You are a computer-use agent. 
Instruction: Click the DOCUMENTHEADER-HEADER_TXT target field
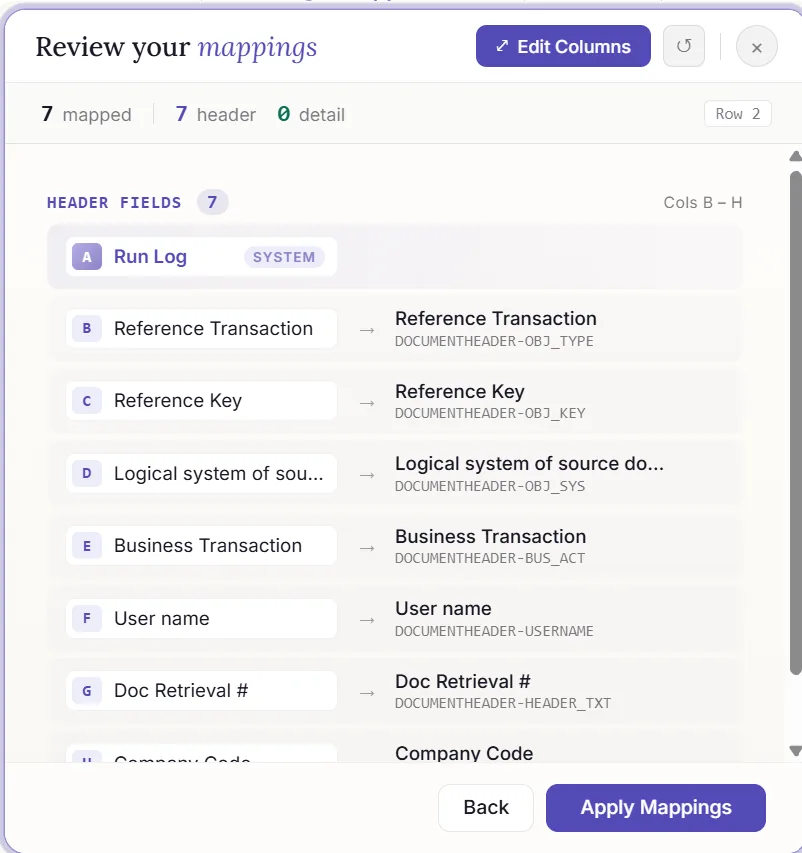pyautogui.click(x=503, y=703)
